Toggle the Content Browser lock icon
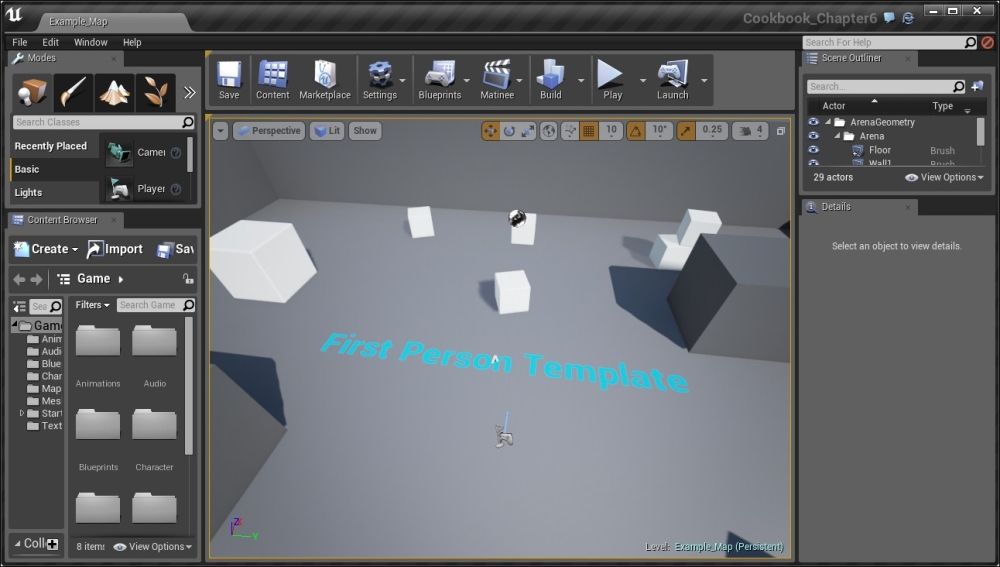This screenshot has height=567, width=1000. pyautogui.click(x=188, y=279)
